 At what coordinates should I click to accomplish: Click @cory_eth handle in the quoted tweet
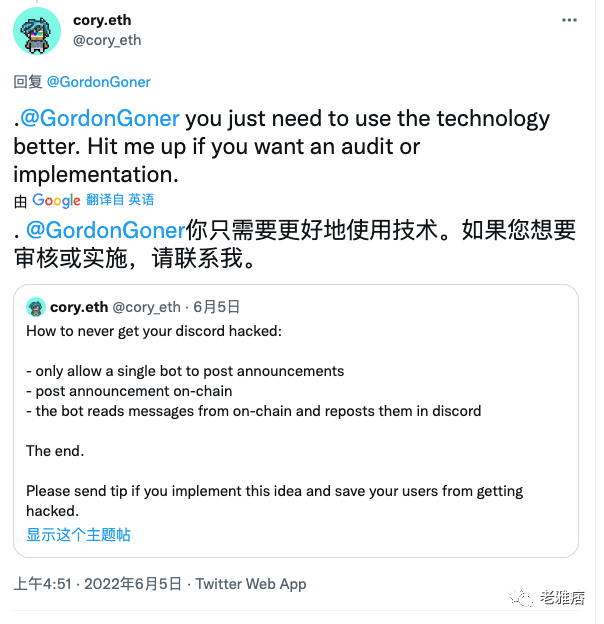point(146,307)
